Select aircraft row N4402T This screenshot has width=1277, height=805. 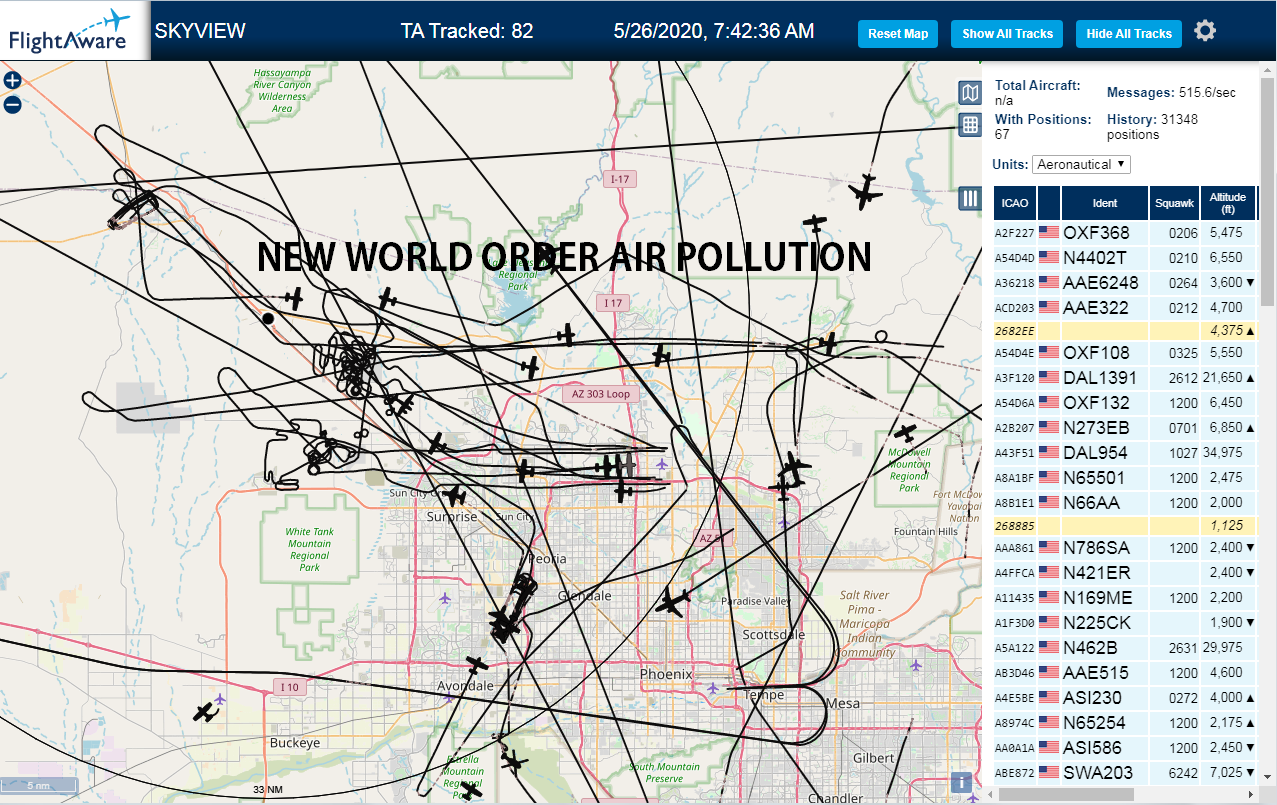click(x=1124, y=258)
